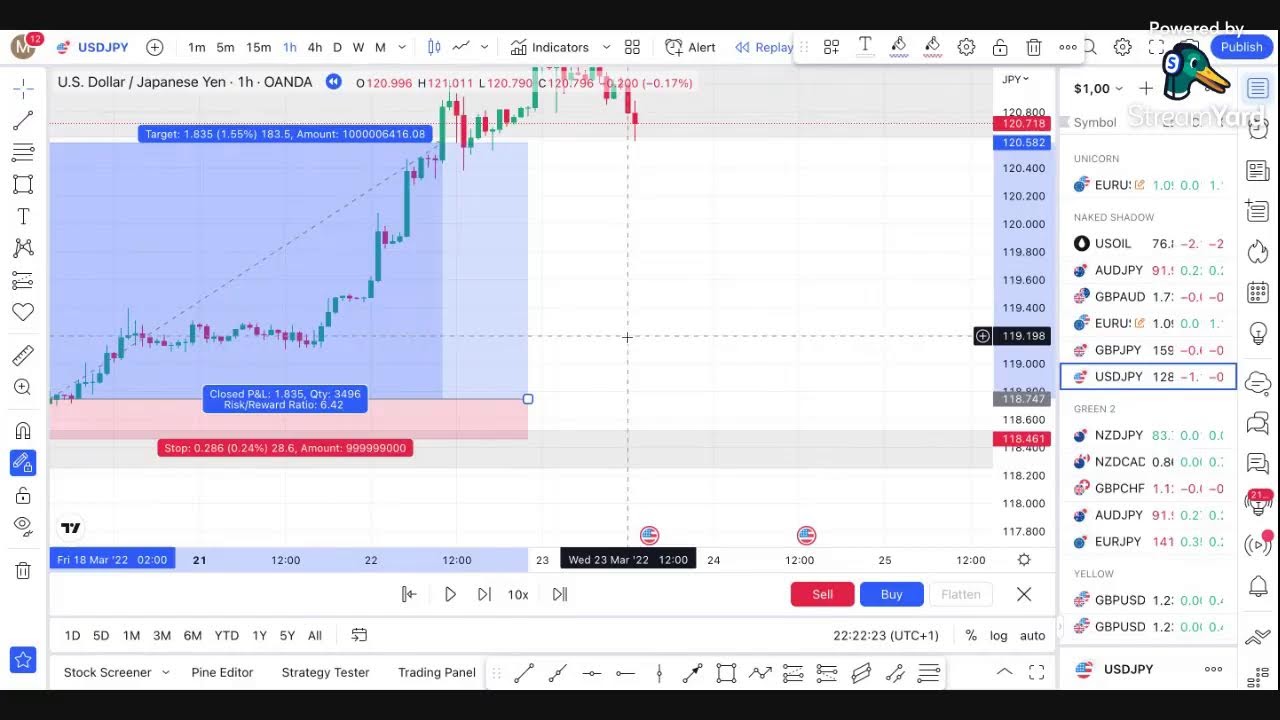This screenshot has height=720, width=1280.
Task: Select USOIL in the watchlist
Action: coord(1148,243)
